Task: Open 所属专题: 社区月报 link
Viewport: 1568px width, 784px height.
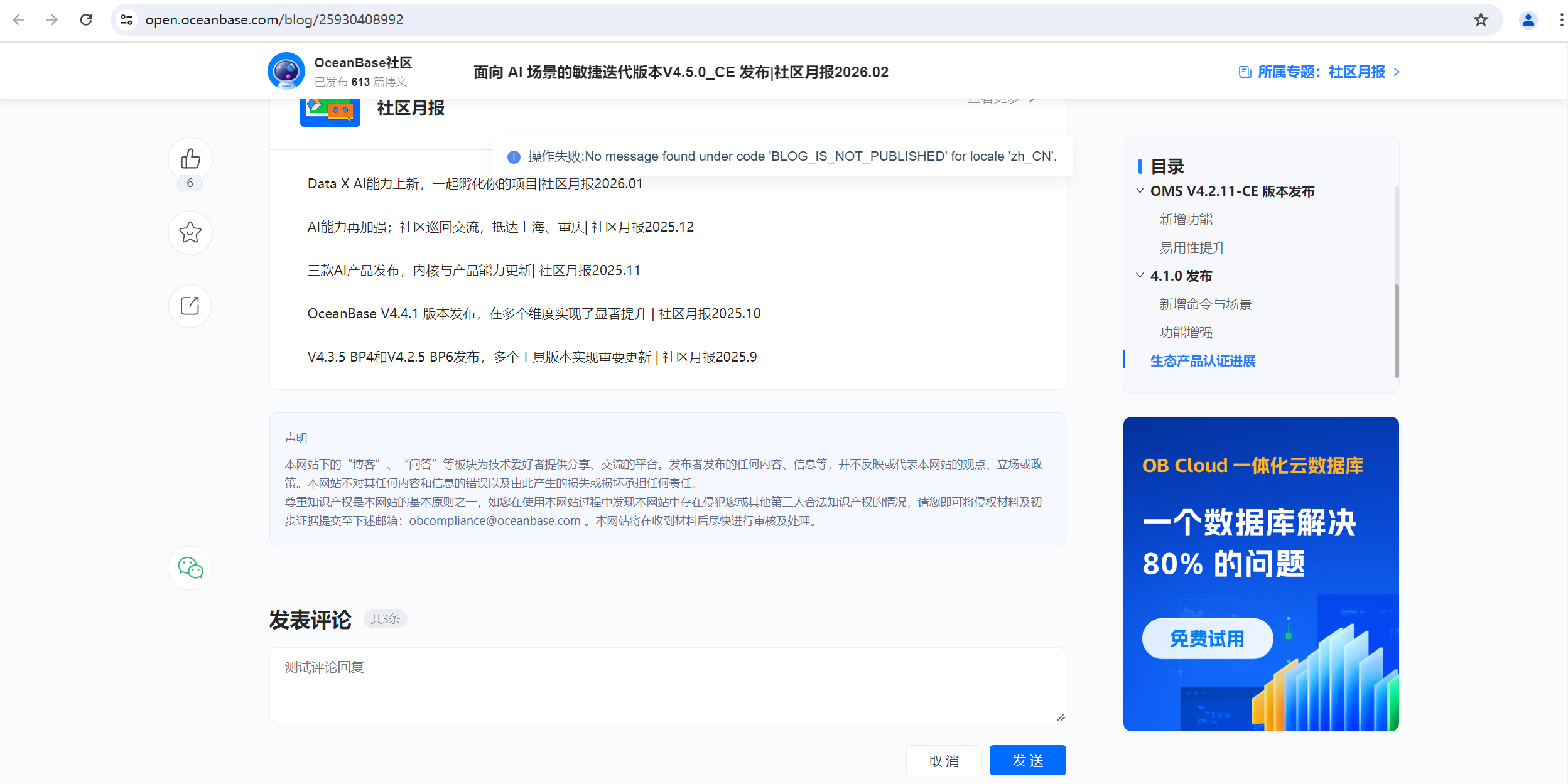Action: (1319, 72)
